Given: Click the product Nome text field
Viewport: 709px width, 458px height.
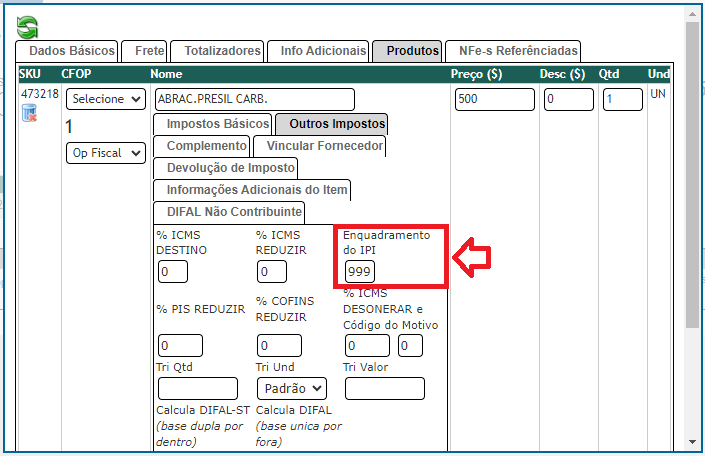Looking at the screenshot, I should pyautogui.click(x=254, y=100).
